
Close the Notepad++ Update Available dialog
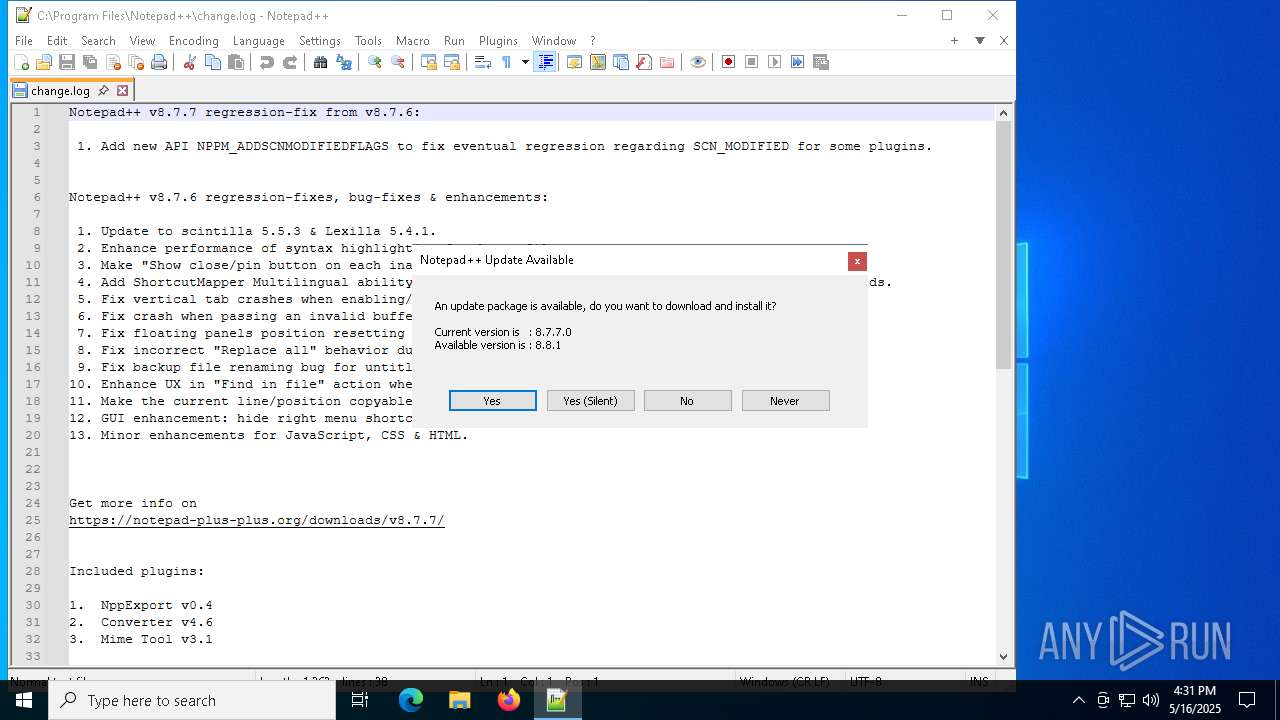[x=857, y=261]
